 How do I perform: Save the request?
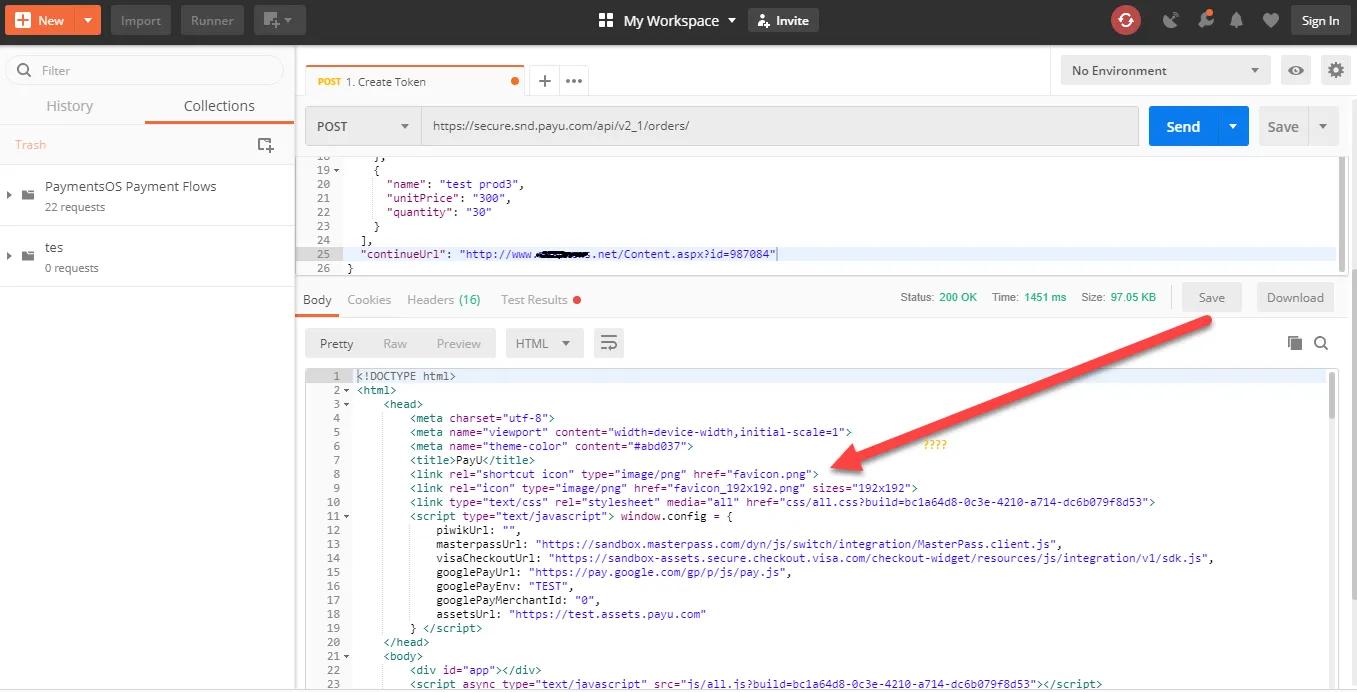click(1283, 126)
